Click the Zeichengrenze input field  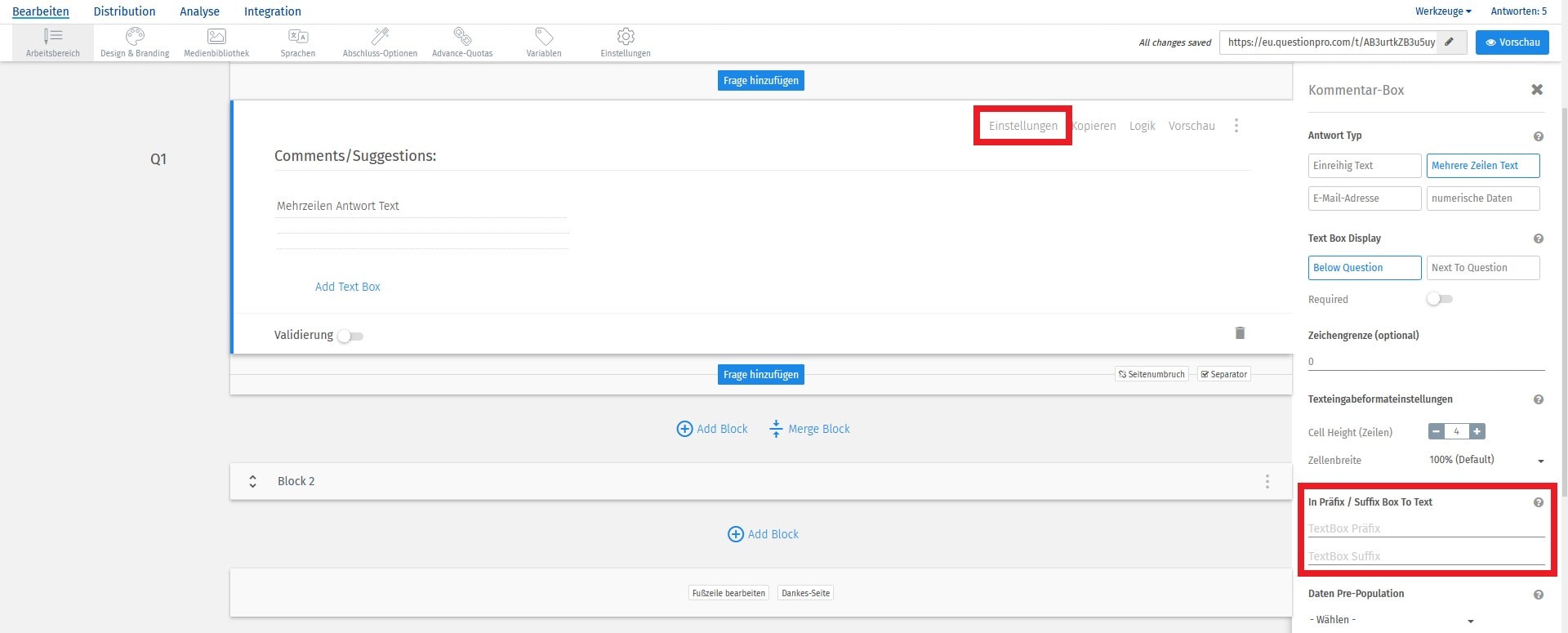(1426, 361)
